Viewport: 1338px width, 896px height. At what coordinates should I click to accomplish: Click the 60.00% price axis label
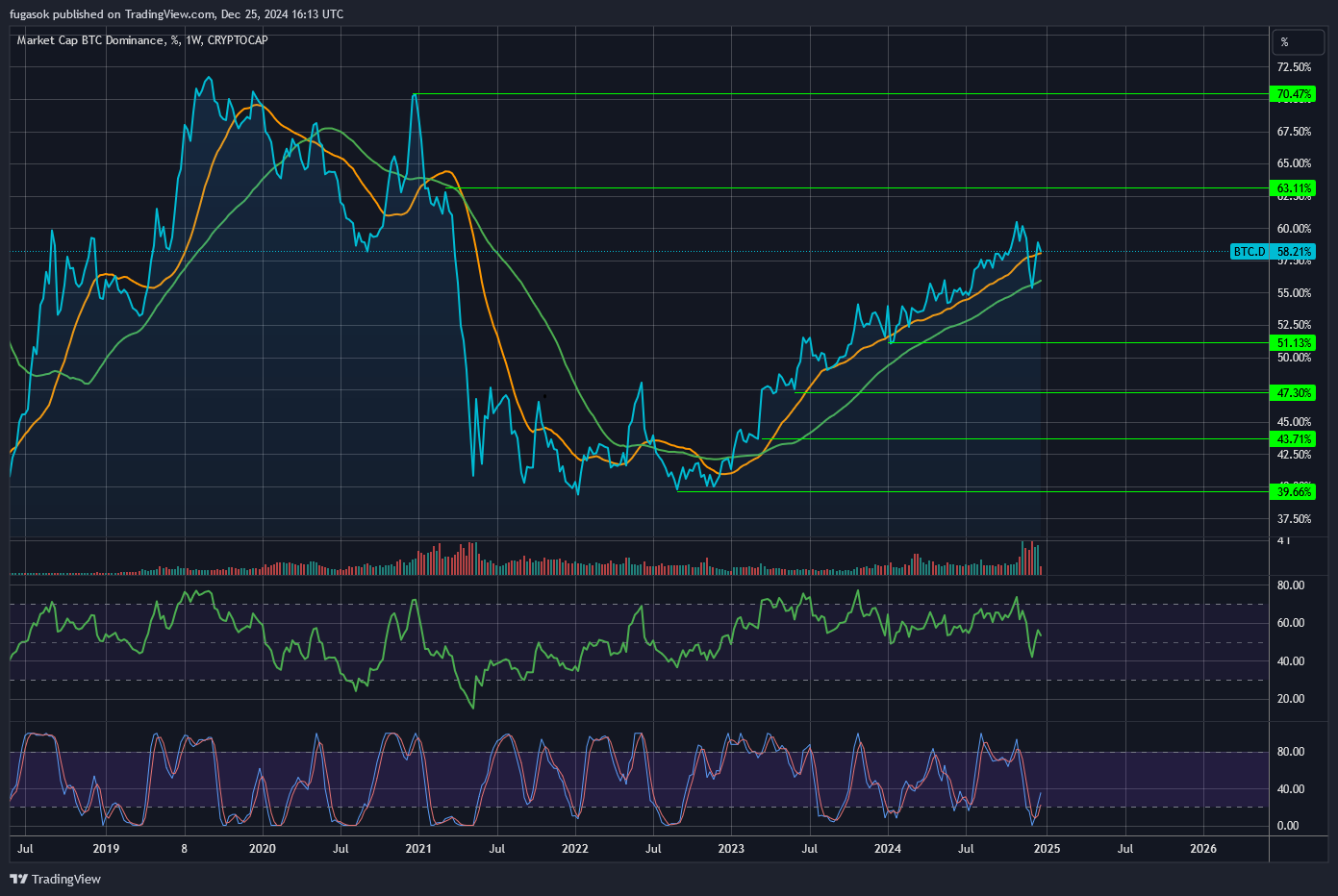(x=1294, y=229)
